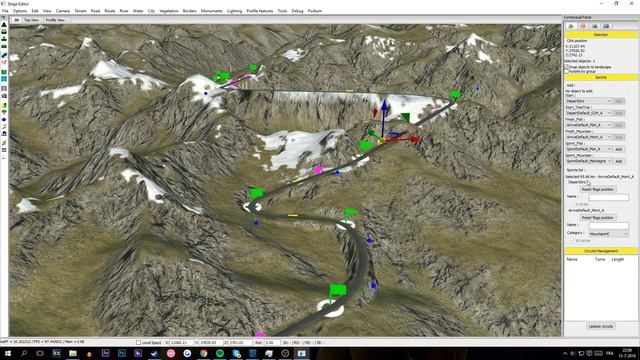Open the Terrain menu
Viewport: 640px width, 360px height.
[80, 11]
